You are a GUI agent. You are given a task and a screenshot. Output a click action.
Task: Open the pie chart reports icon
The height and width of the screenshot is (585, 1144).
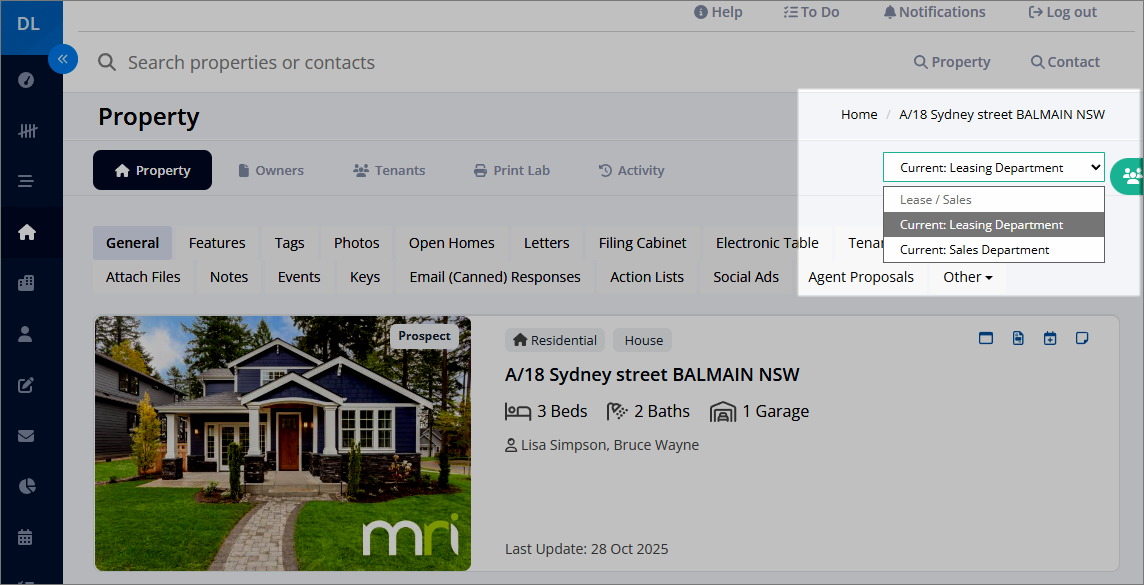26,487
